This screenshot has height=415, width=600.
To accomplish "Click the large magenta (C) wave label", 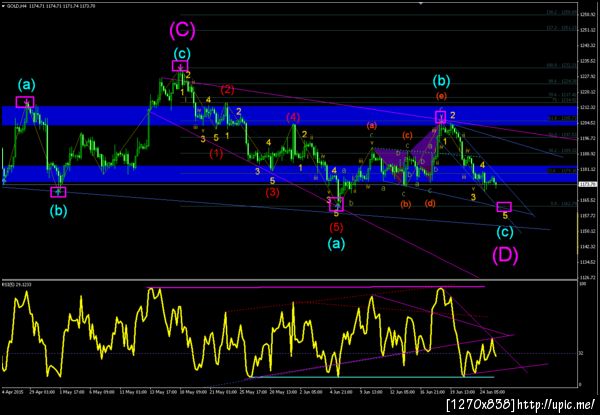I will pos(182,31).
